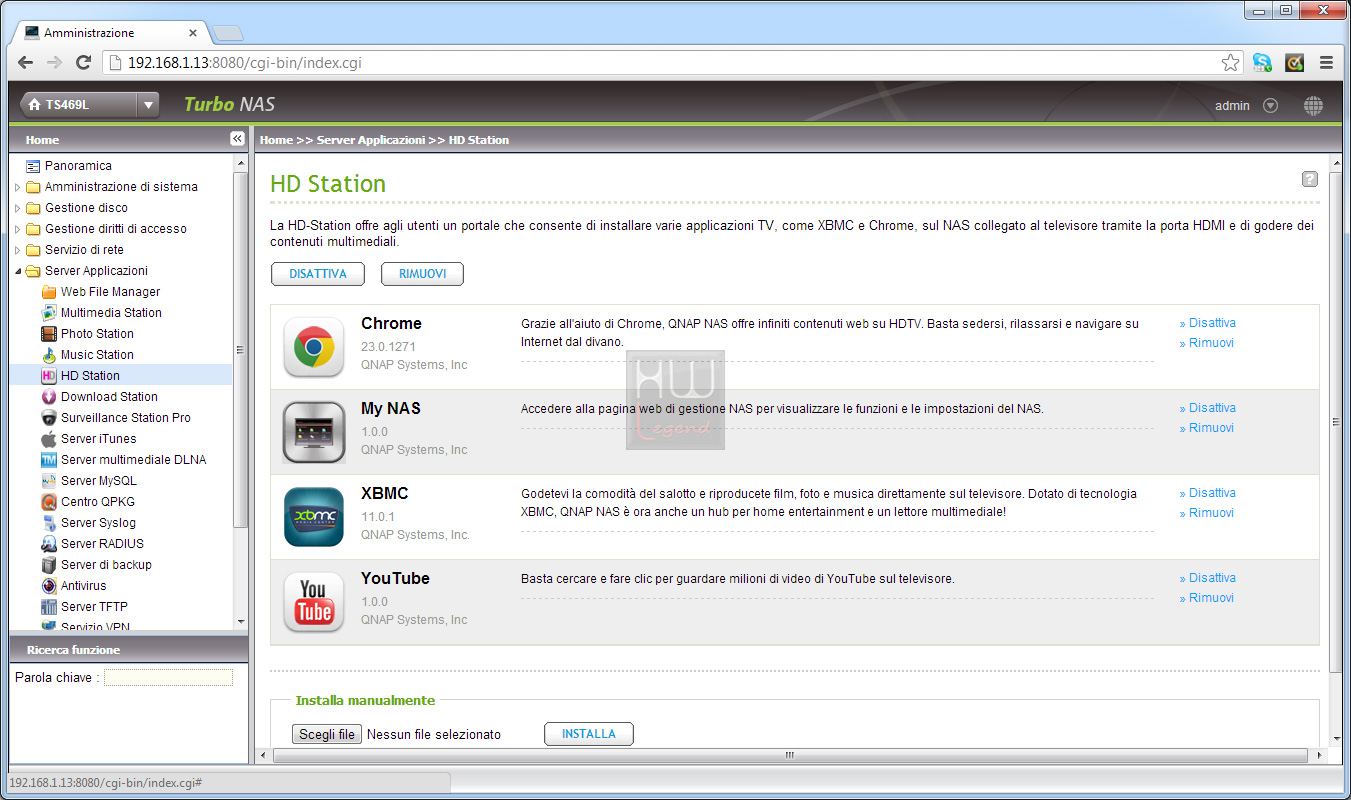
Task: Open Web File Manager icon in sidebar
Action: pyautogui.click(x=49, y=292)
